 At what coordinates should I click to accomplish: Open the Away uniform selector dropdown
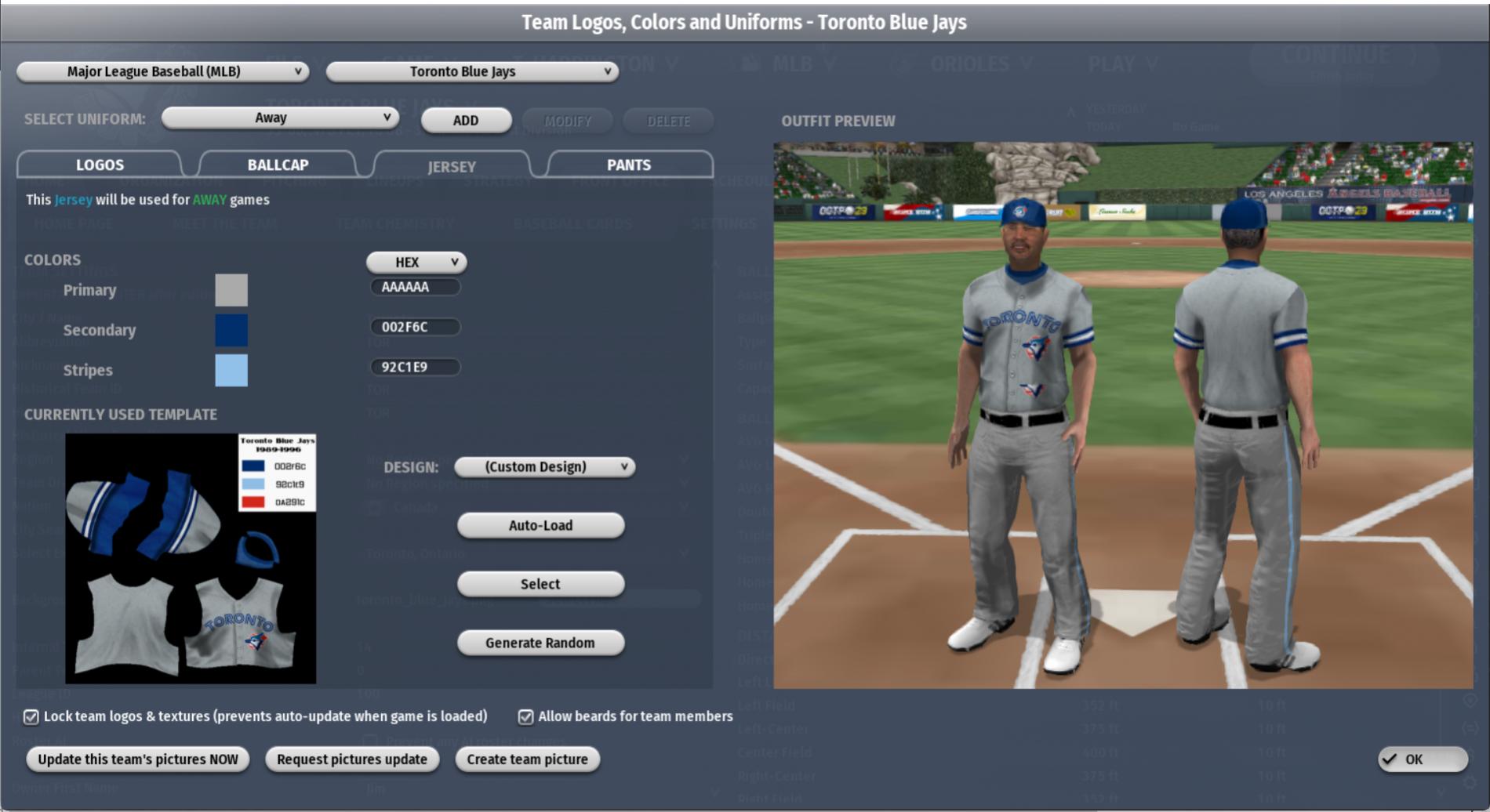coord(280,118)
